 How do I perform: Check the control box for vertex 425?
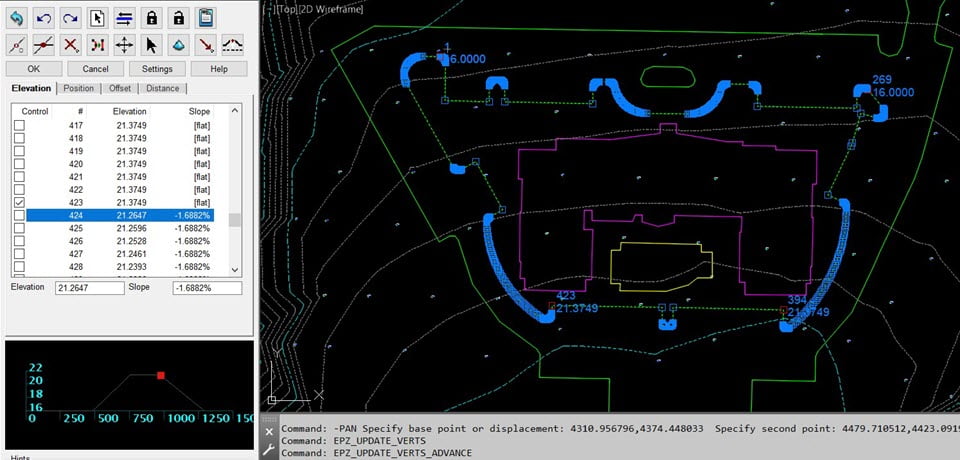tap(20, 228)
